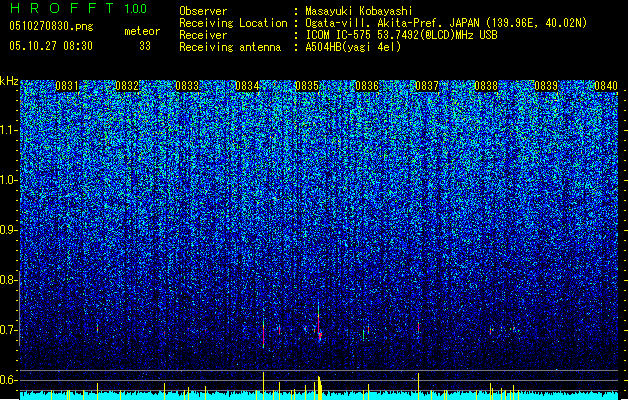Click the thick yellow power spike cluster near 0835
This screenshot has width=629, height=400.
320,388
